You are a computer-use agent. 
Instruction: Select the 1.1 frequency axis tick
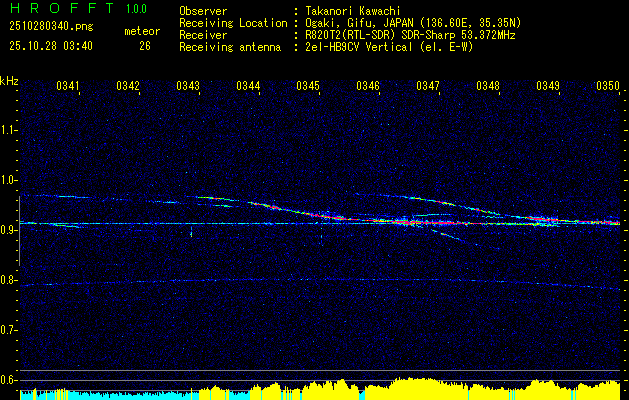pos(9,130)
